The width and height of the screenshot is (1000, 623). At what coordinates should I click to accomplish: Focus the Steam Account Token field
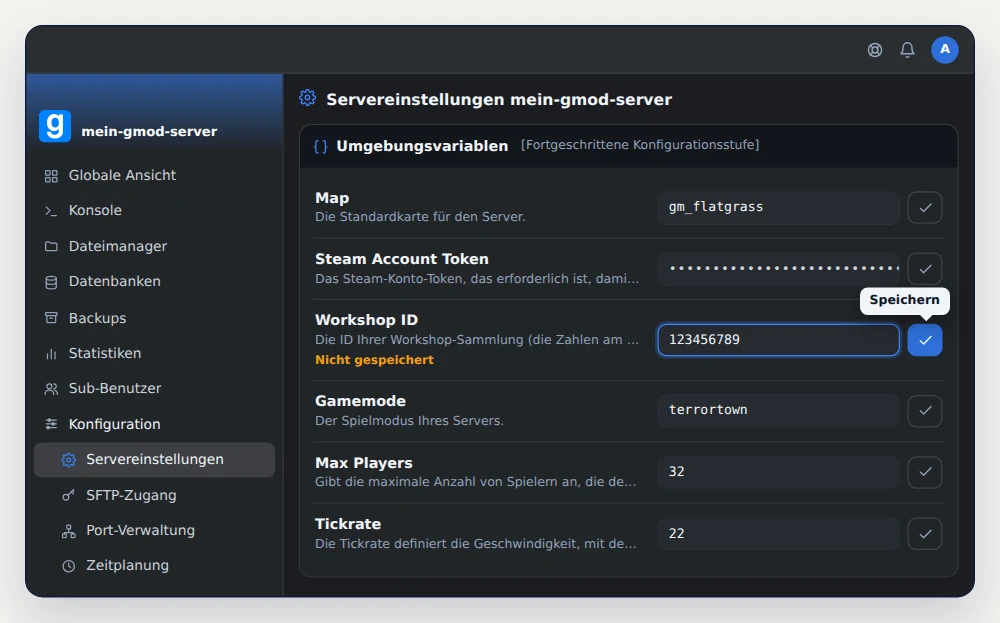point(778,268)
